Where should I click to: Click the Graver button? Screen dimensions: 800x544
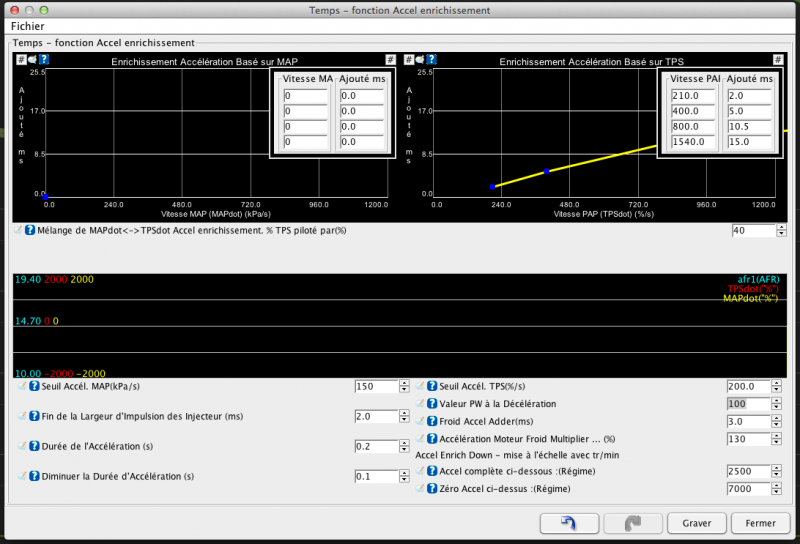696,523
